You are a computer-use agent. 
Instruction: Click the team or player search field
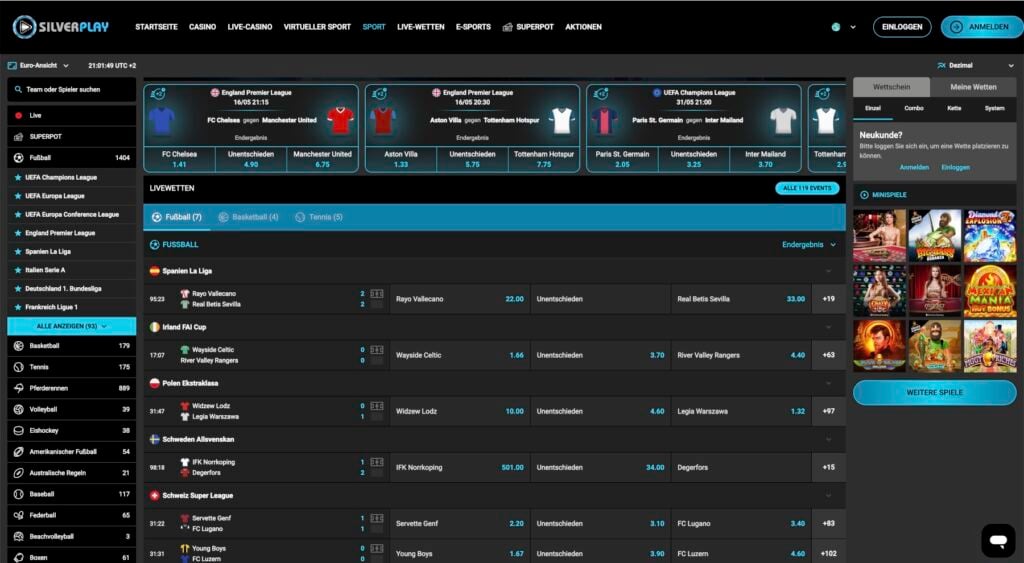pos(72,89)
